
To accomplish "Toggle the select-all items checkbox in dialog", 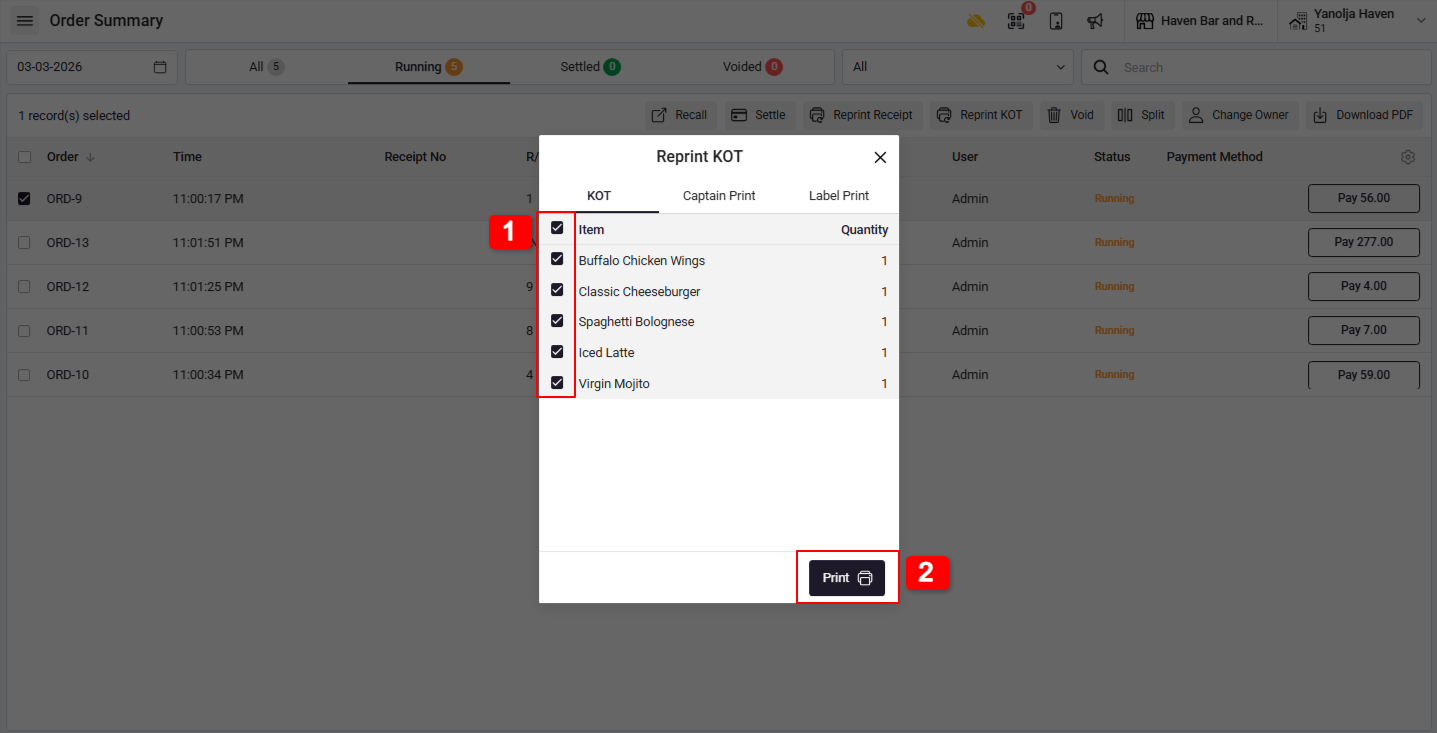I will 557,228.
